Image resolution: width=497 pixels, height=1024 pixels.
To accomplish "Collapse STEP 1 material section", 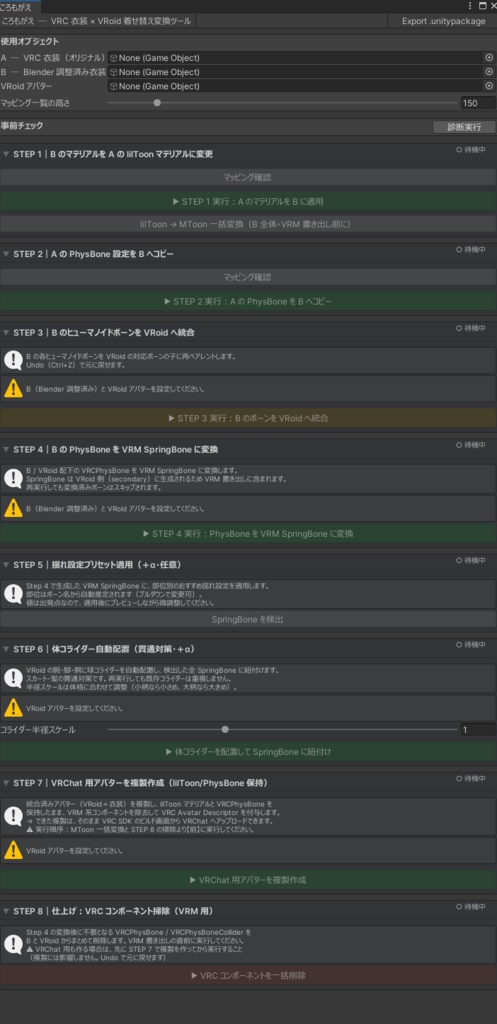I will click(x=6, y=155).
